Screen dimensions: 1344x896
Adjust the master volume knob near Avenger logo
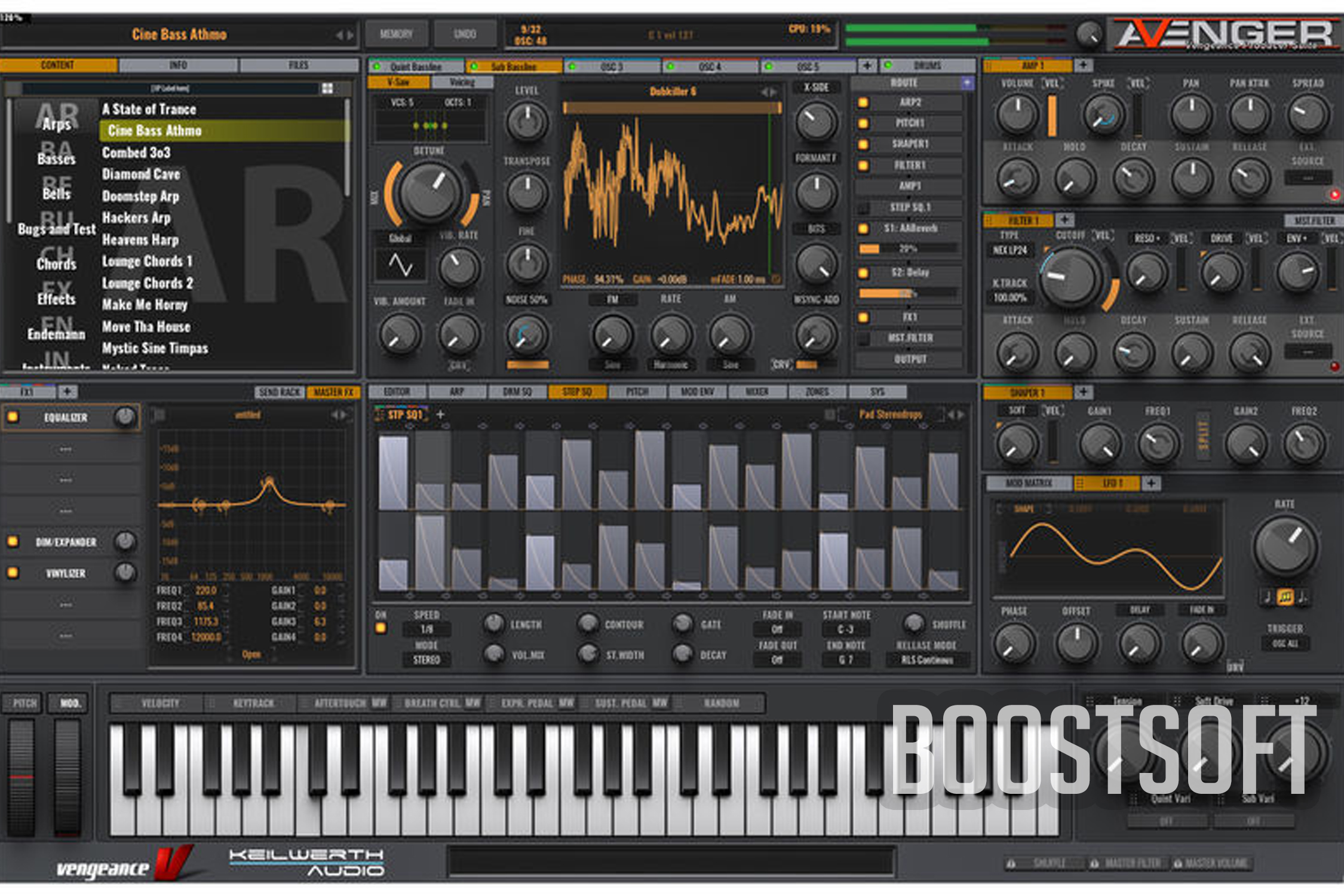click(1089, 34)
